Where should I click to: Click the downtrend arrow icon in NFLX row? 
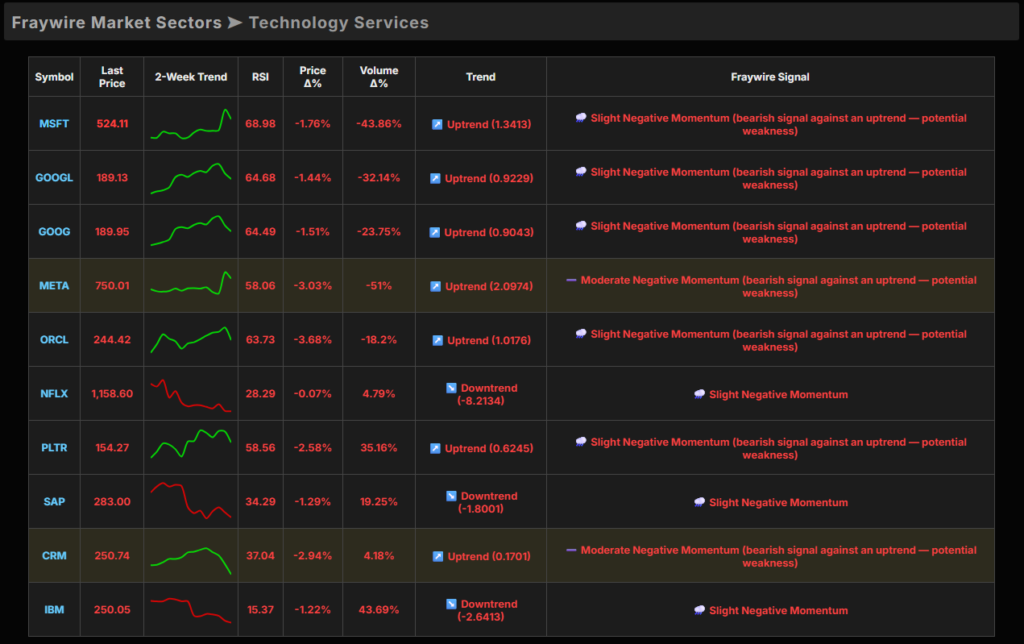pos(451,388)
